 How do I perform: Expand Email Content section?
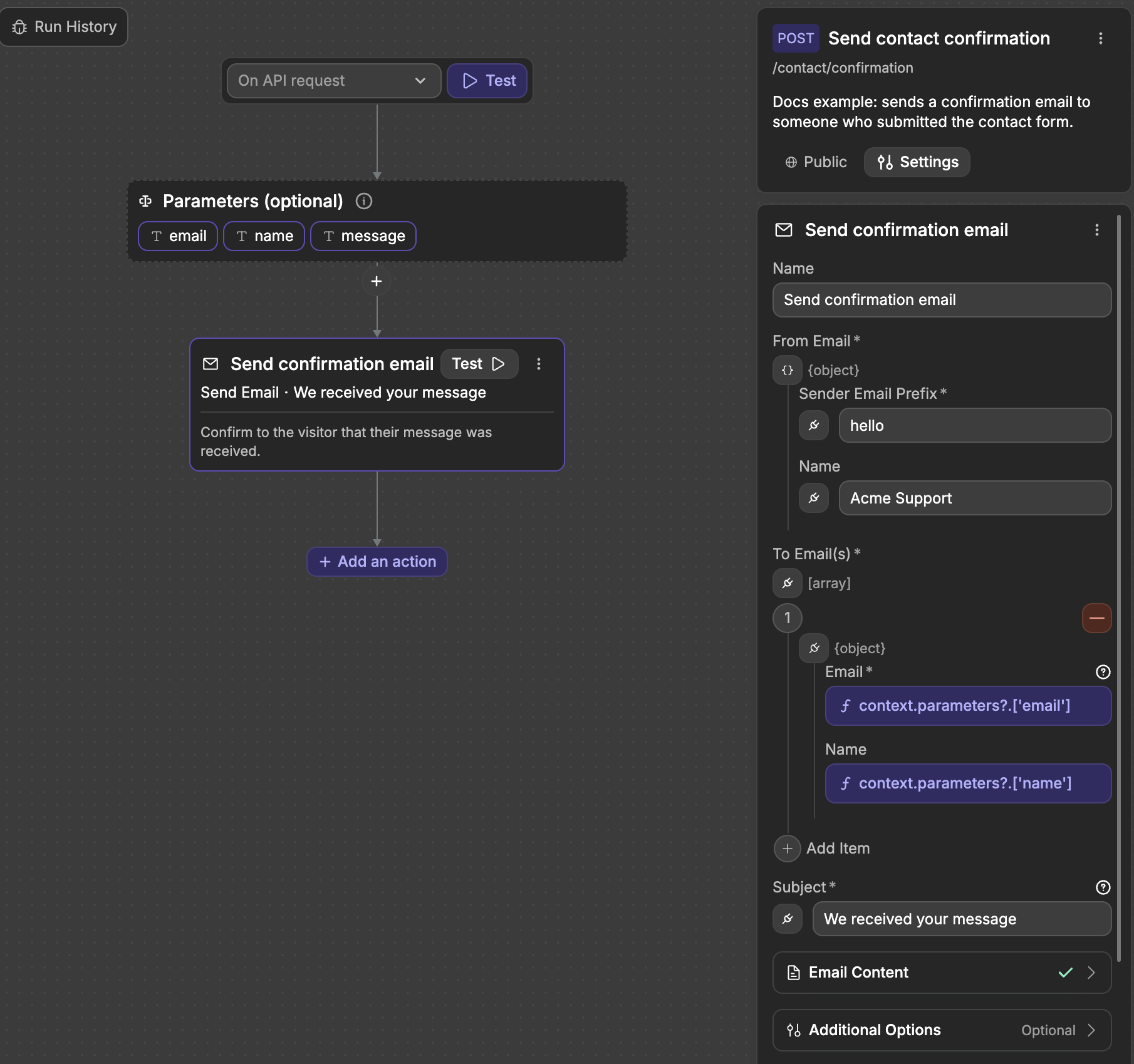(942, 973)
